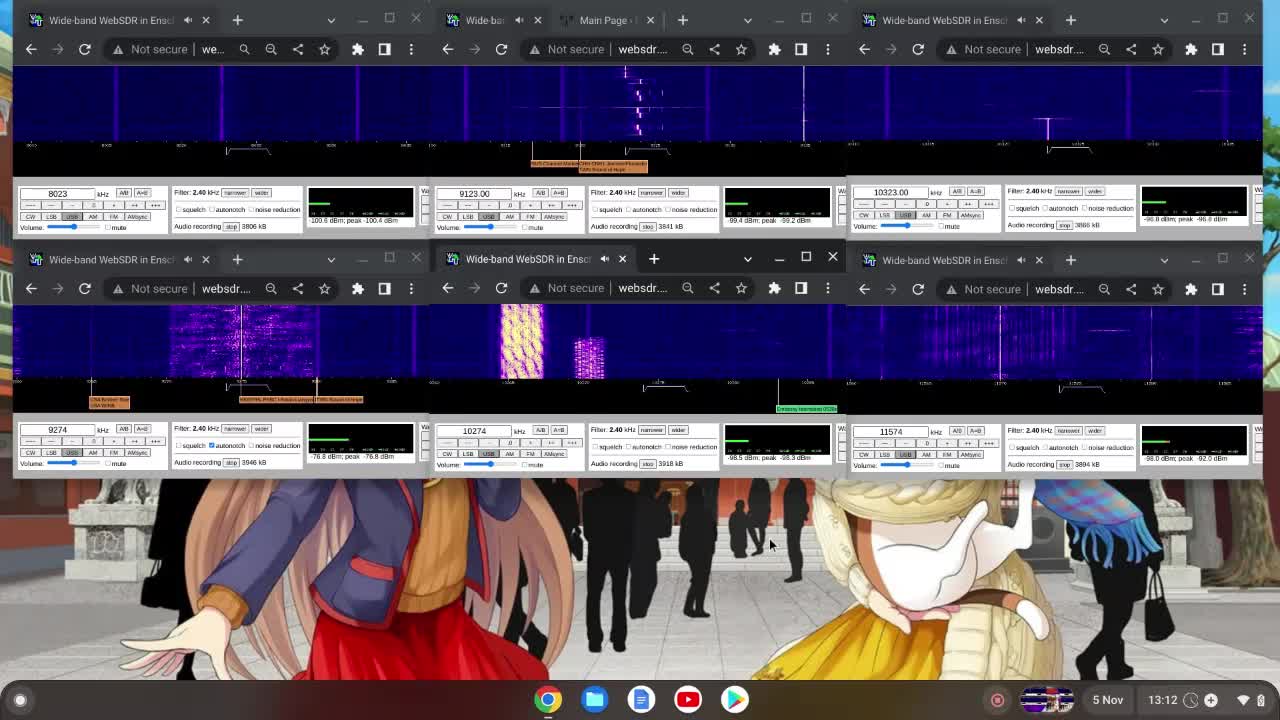Stop audio recording in the 9123 kHz window
1280x720 pixels.
point(648,227)
